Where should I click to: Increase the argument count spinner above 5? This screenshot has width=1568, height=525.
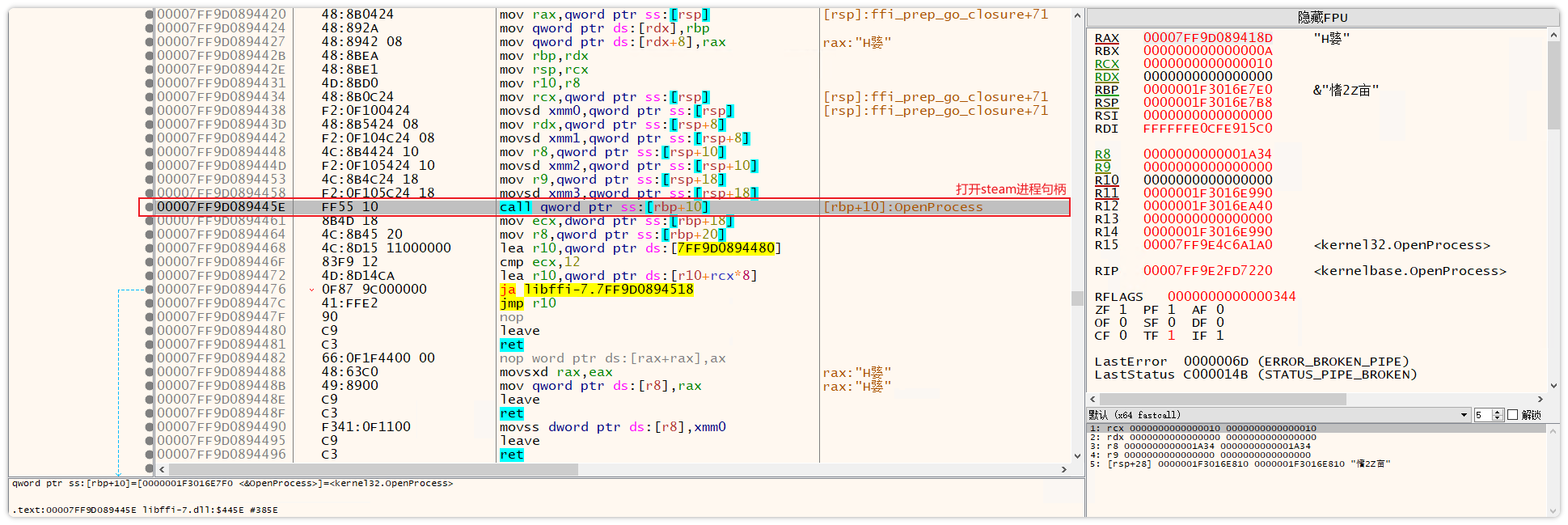click(x=1497, y=412)
